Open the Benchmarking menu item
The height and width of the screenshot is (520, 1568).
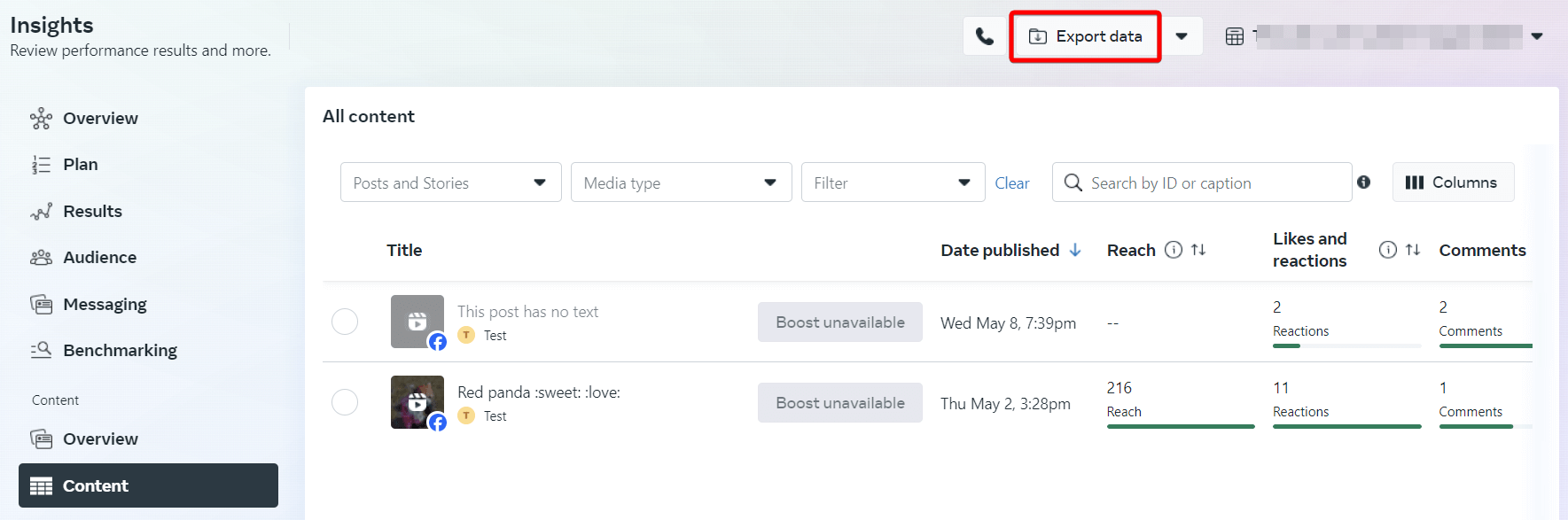(x=104, y=350)
